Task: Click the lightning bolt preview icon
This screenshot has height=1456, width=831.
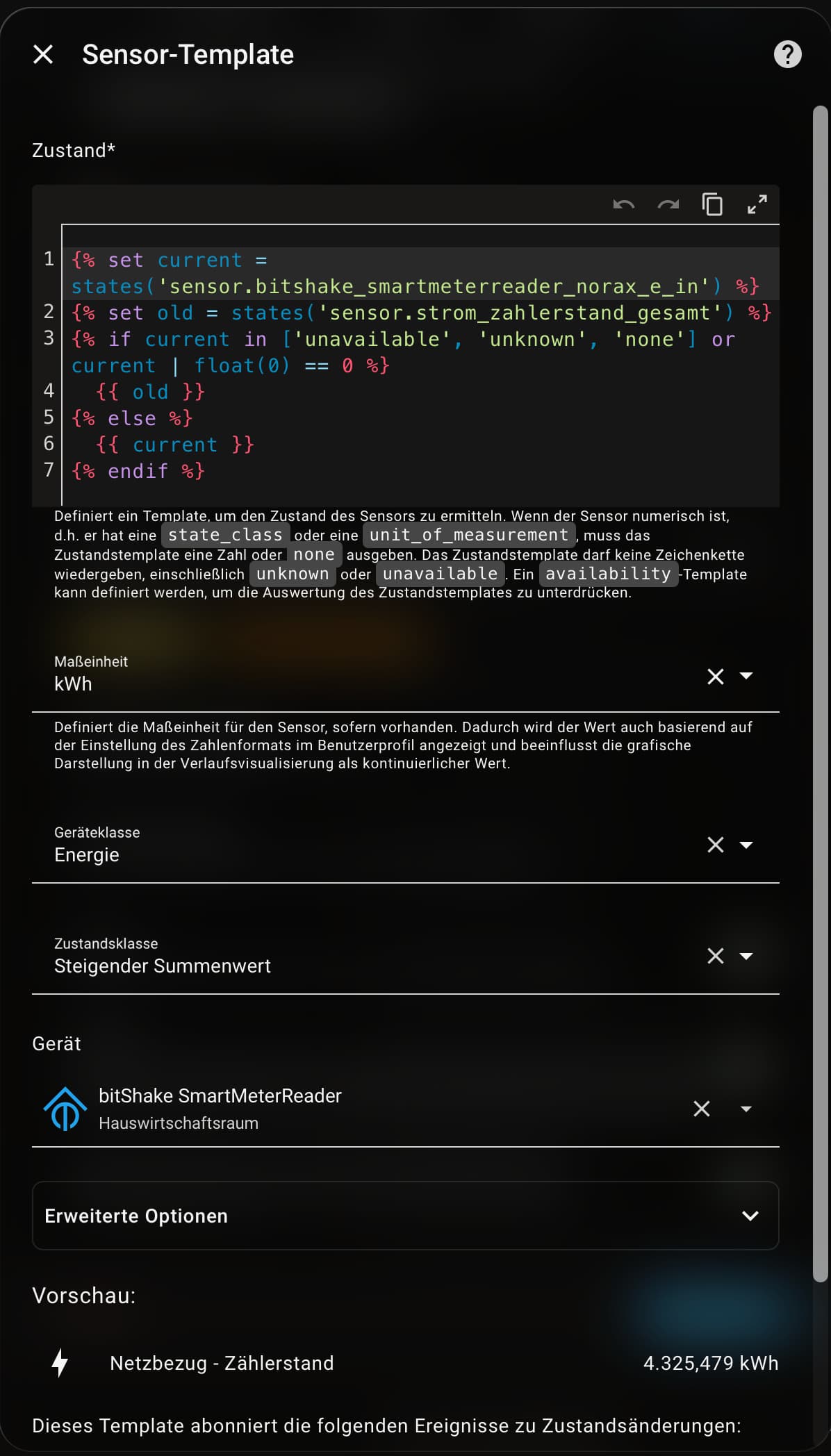Action: click(x=60, y=1363)
